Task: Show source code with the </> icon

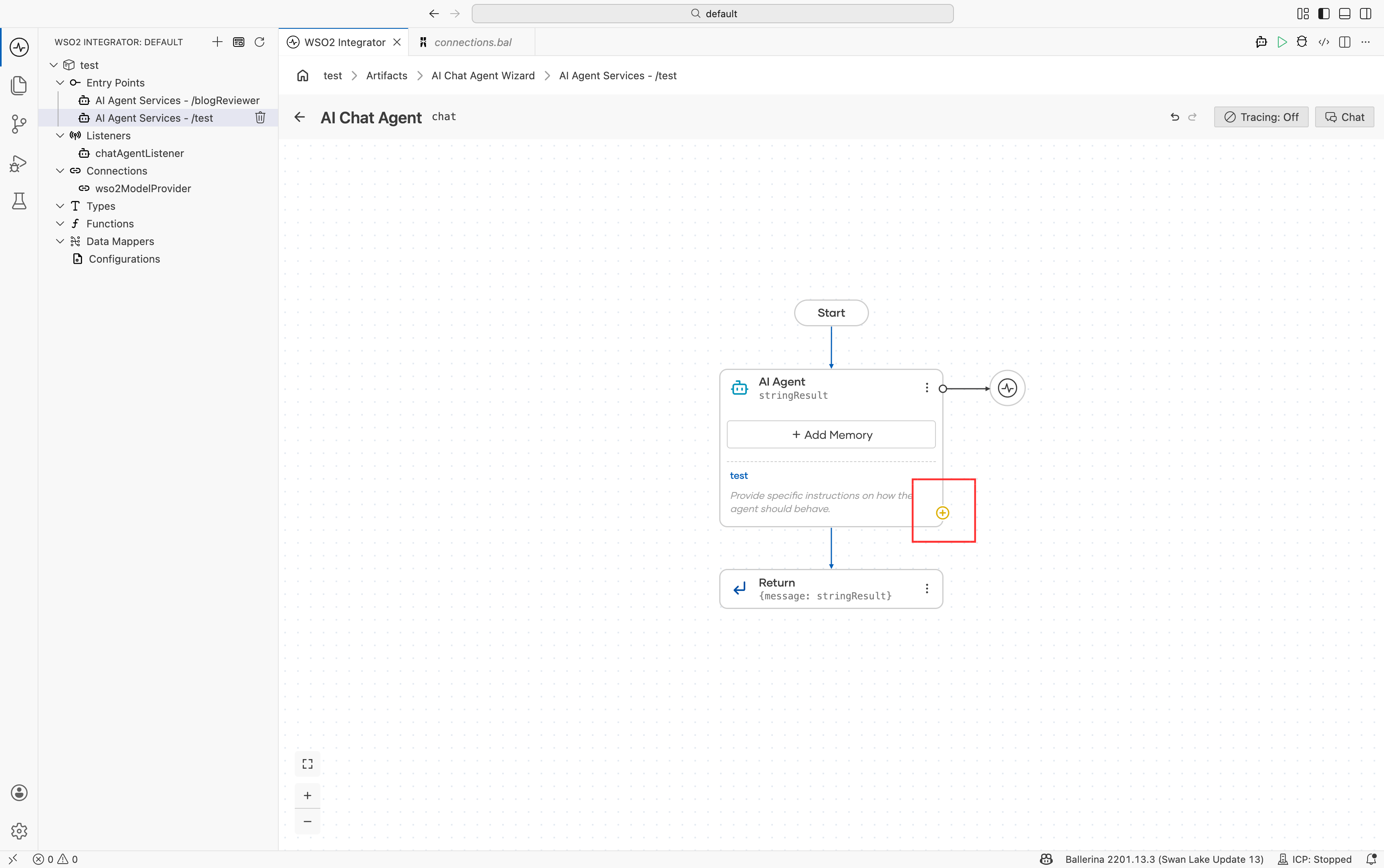Action: pyautogui.click(x=1324, y=42)
